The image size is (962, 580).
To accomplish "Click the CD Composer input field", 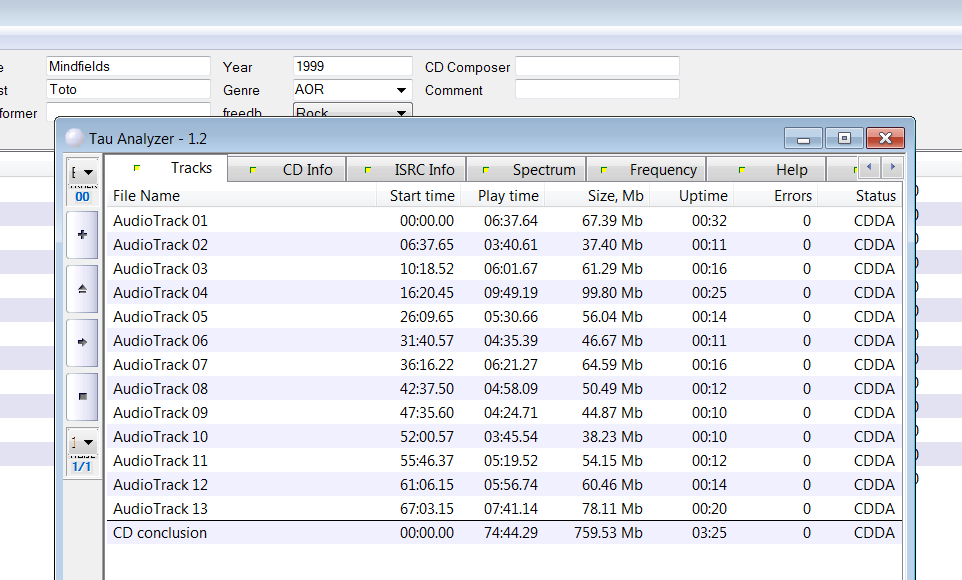I will [597, 66].
